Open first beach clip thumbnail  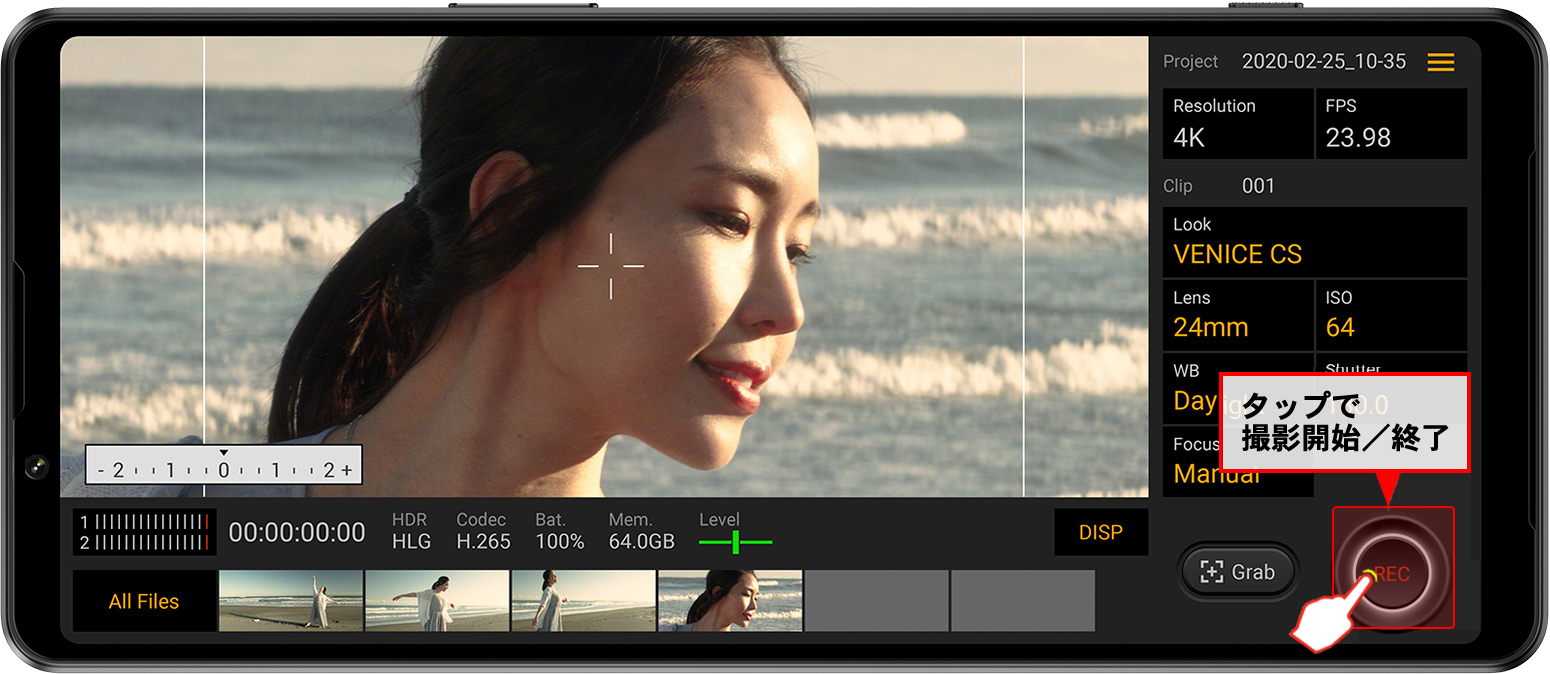(x=291, y=600)
